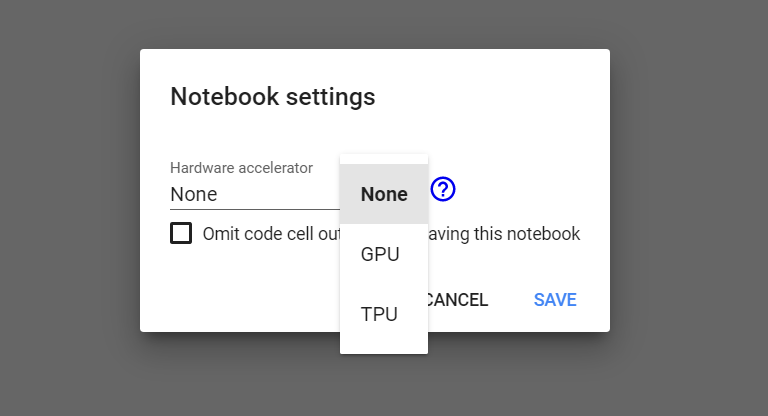Screen dimensions: 768x416
Task: Click the blue SAVE text button
Action: tap(555, 299)
